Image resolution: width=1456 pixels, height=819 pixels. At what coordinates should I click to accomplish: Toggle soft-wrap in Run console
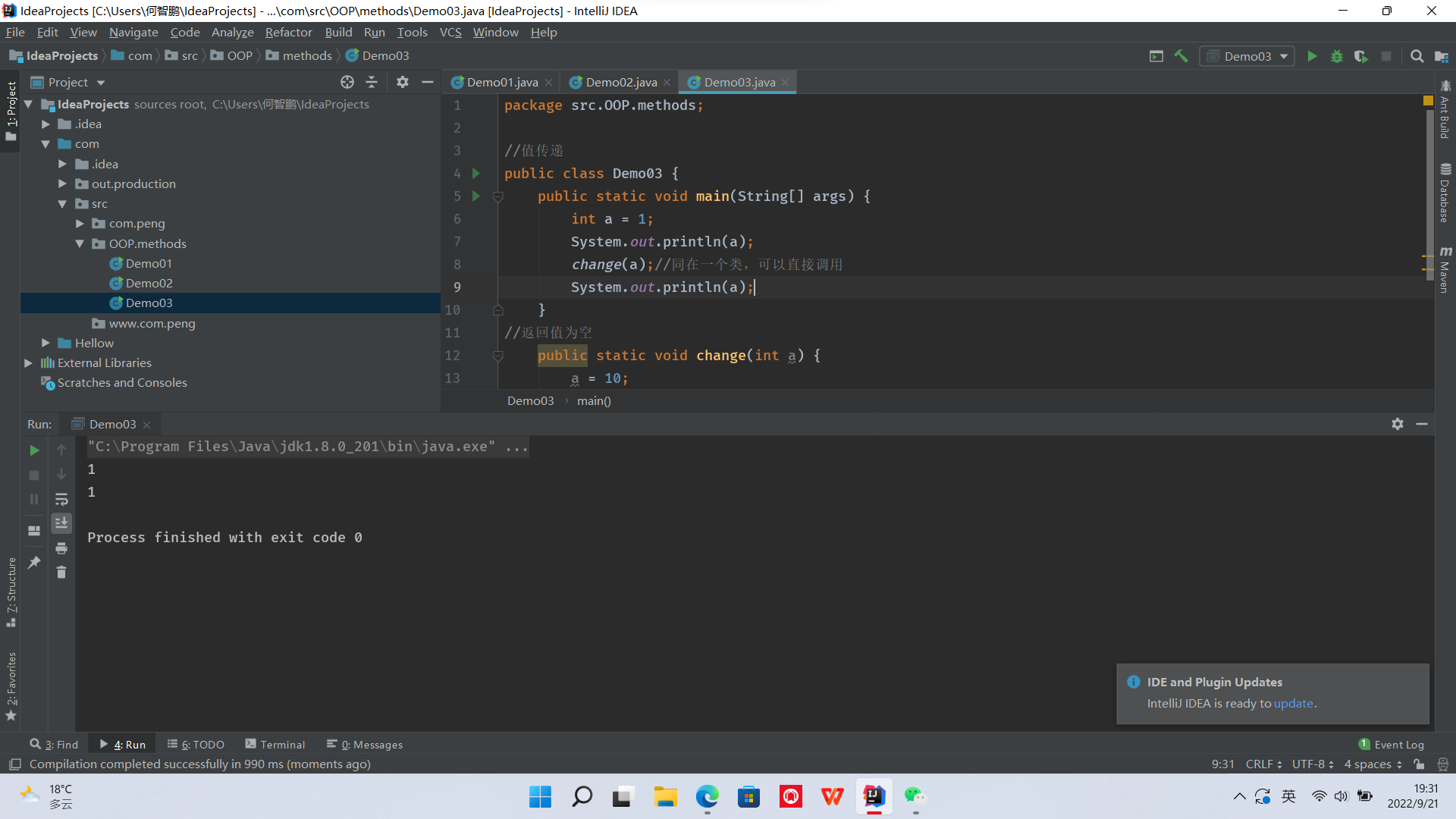pyautogui.click(x=61, y=499)
